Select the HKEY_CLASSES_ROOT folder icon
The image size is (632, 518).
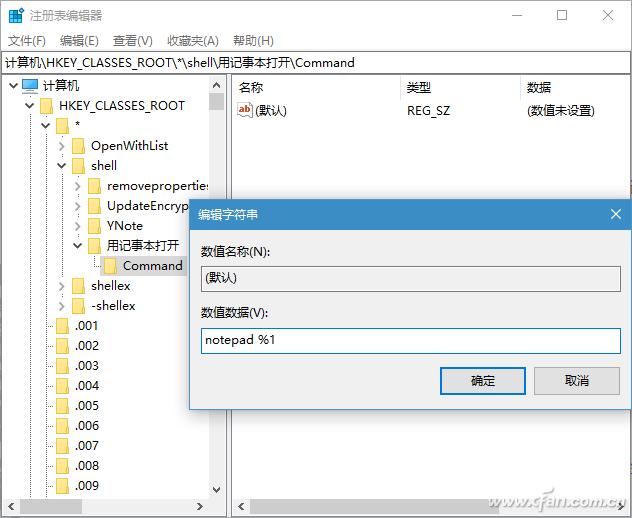(x=46, y=106)
